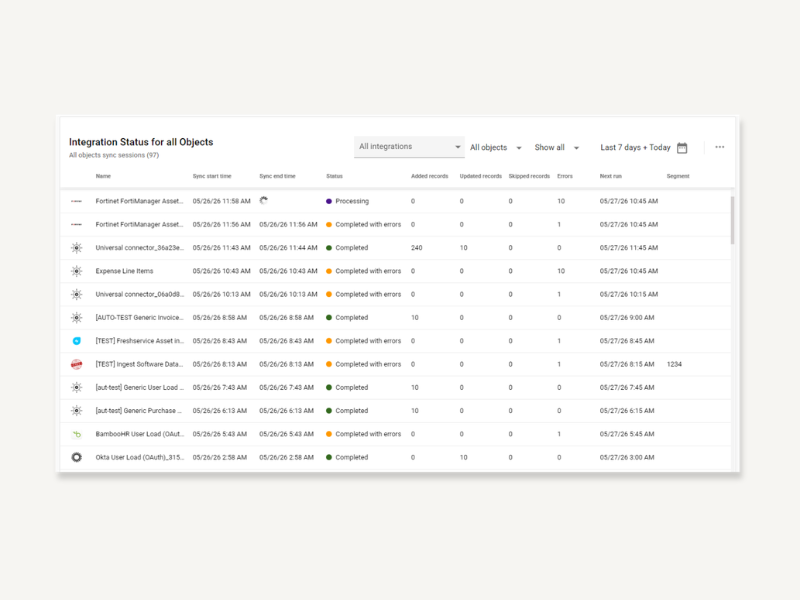
Task: Open the All integrations dropdown
Action: pyautogui.click(x=409, y=147)
